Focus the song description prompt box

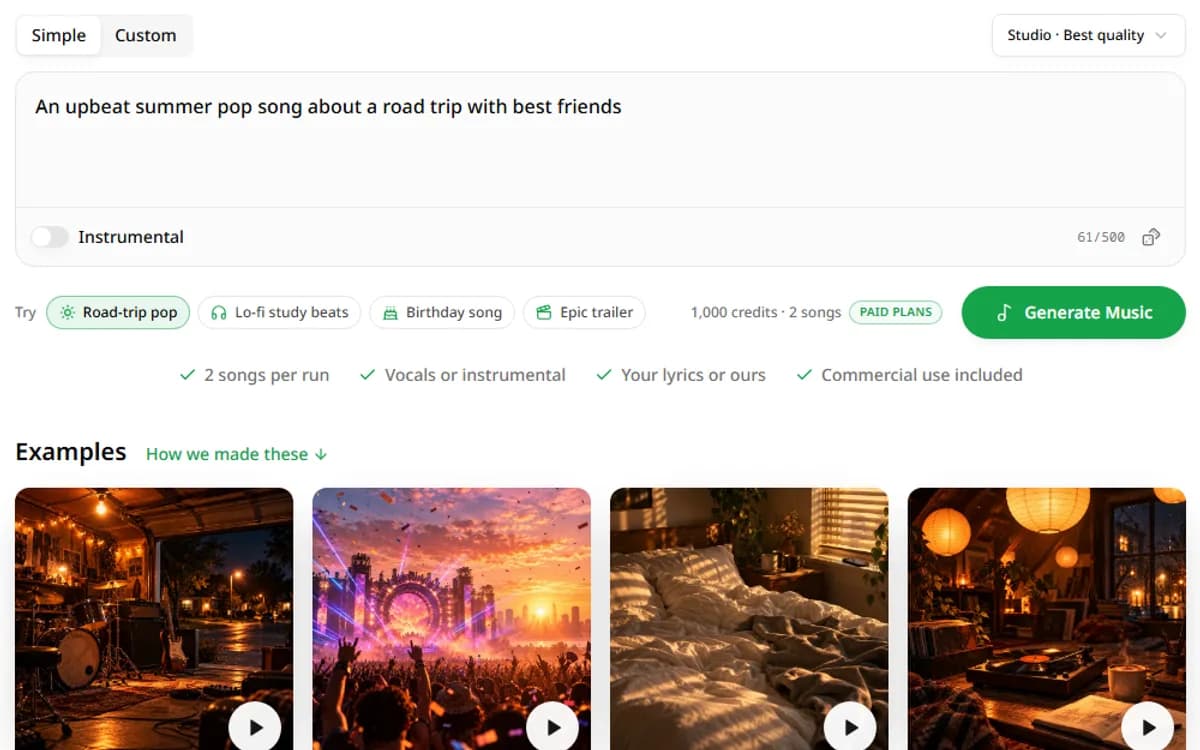(600, 140)
